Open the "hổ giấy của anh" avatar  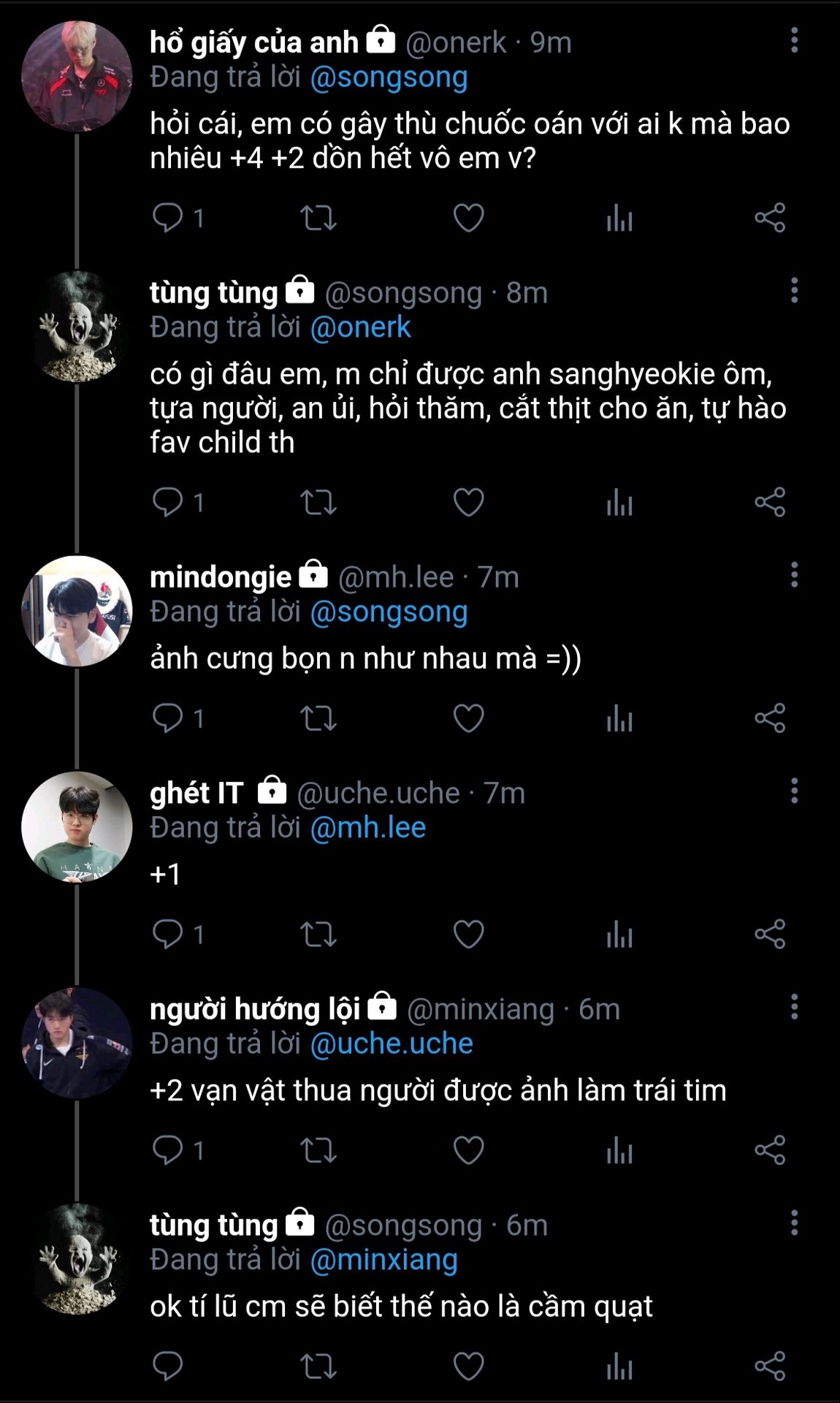pyautogui.click(x=77, y=77)
